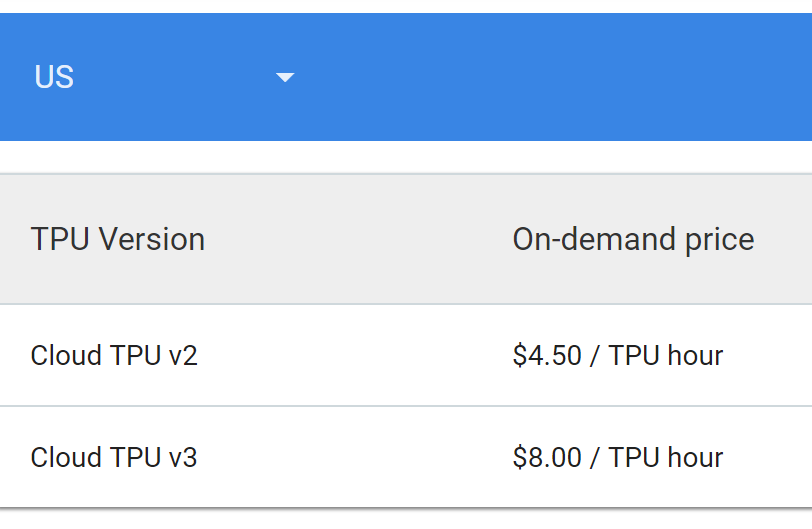Click the white dropdown arrow beside US
The height and width of the screenshot is (529, 812).
point(285,78)
